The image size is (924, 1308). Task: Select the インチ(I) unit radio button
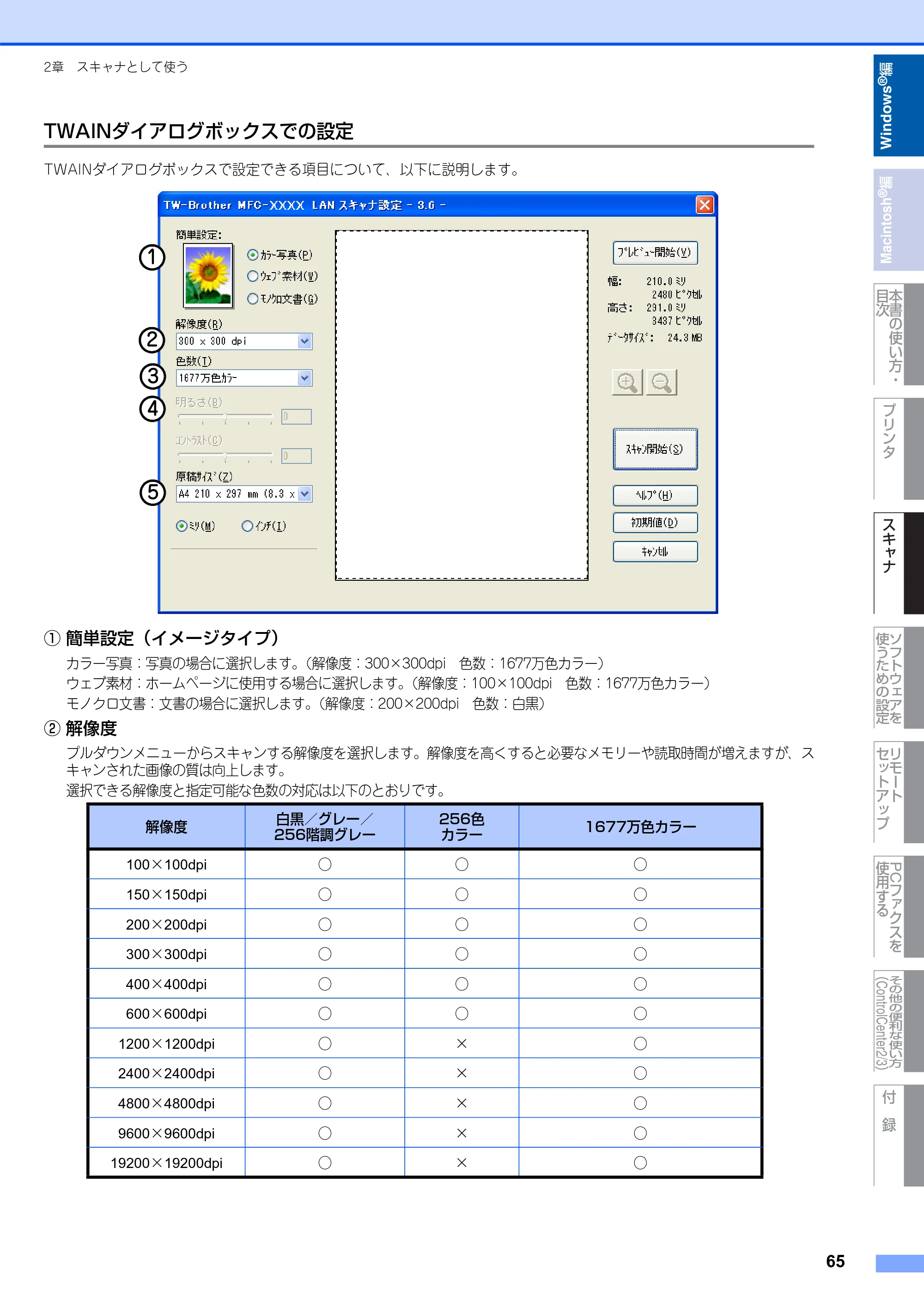(x=247, y=526)
